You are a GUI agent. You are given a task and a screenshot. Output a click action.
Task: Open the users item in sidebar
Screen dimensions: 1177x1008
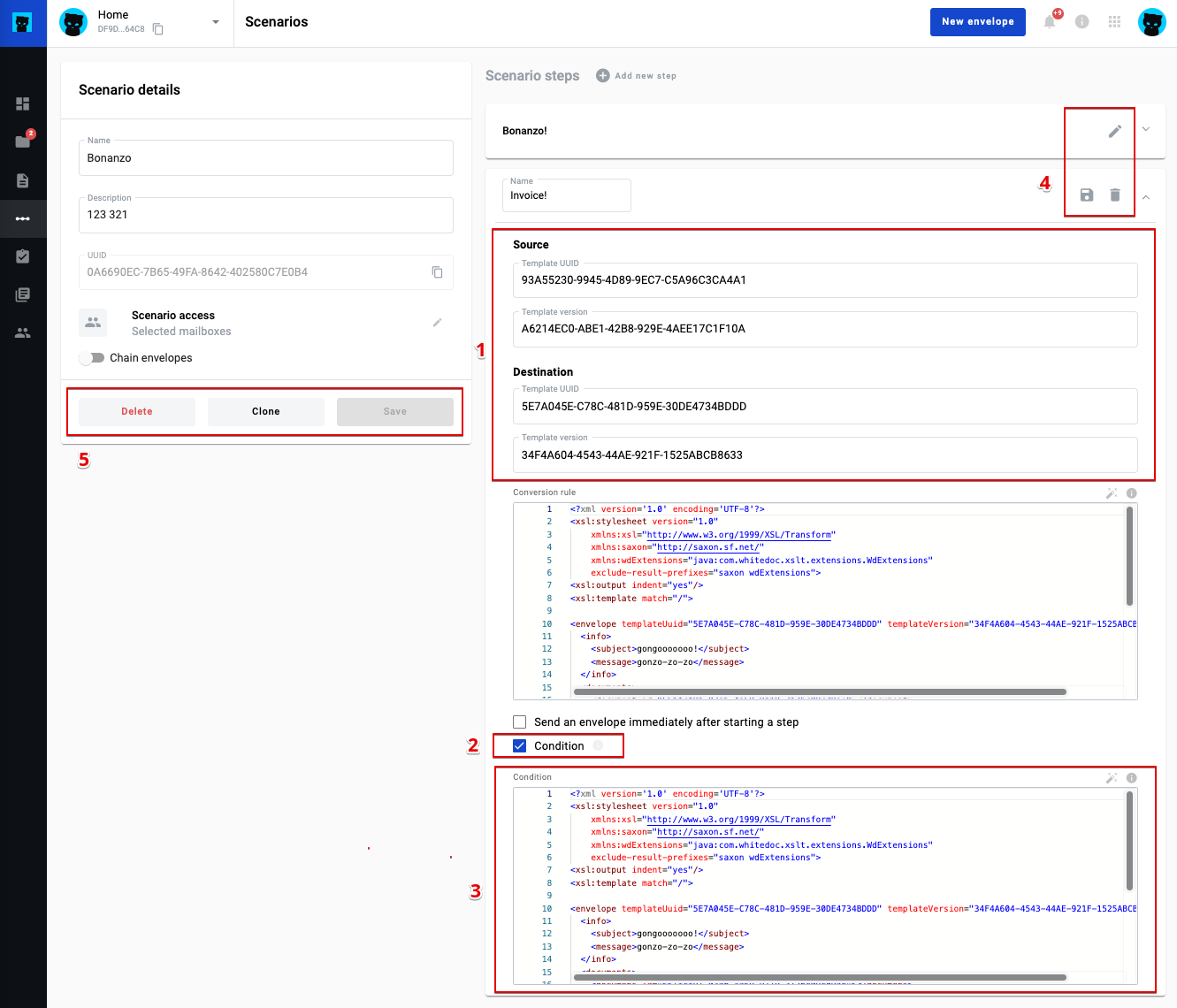coord(23,333)
